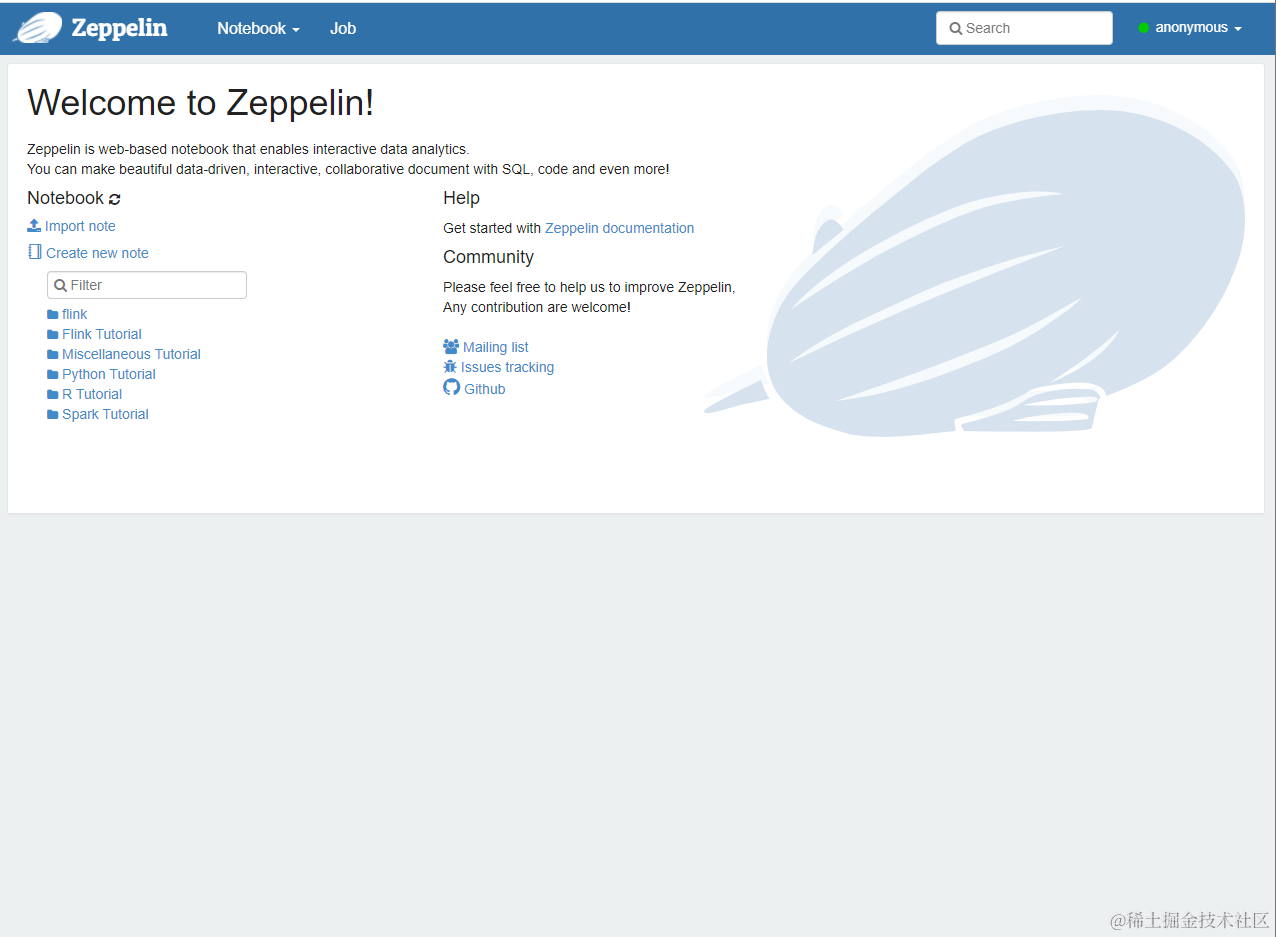Screen dimensions: 1276x937
Task: Click the Flink Tutorial folder icon
Action: coord(53,334)
